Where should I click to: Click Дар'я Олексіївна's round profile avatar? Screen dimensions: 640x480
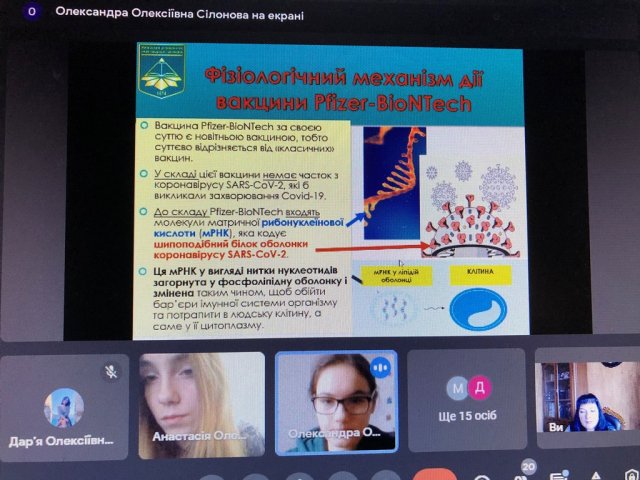(x=64, y=407)
